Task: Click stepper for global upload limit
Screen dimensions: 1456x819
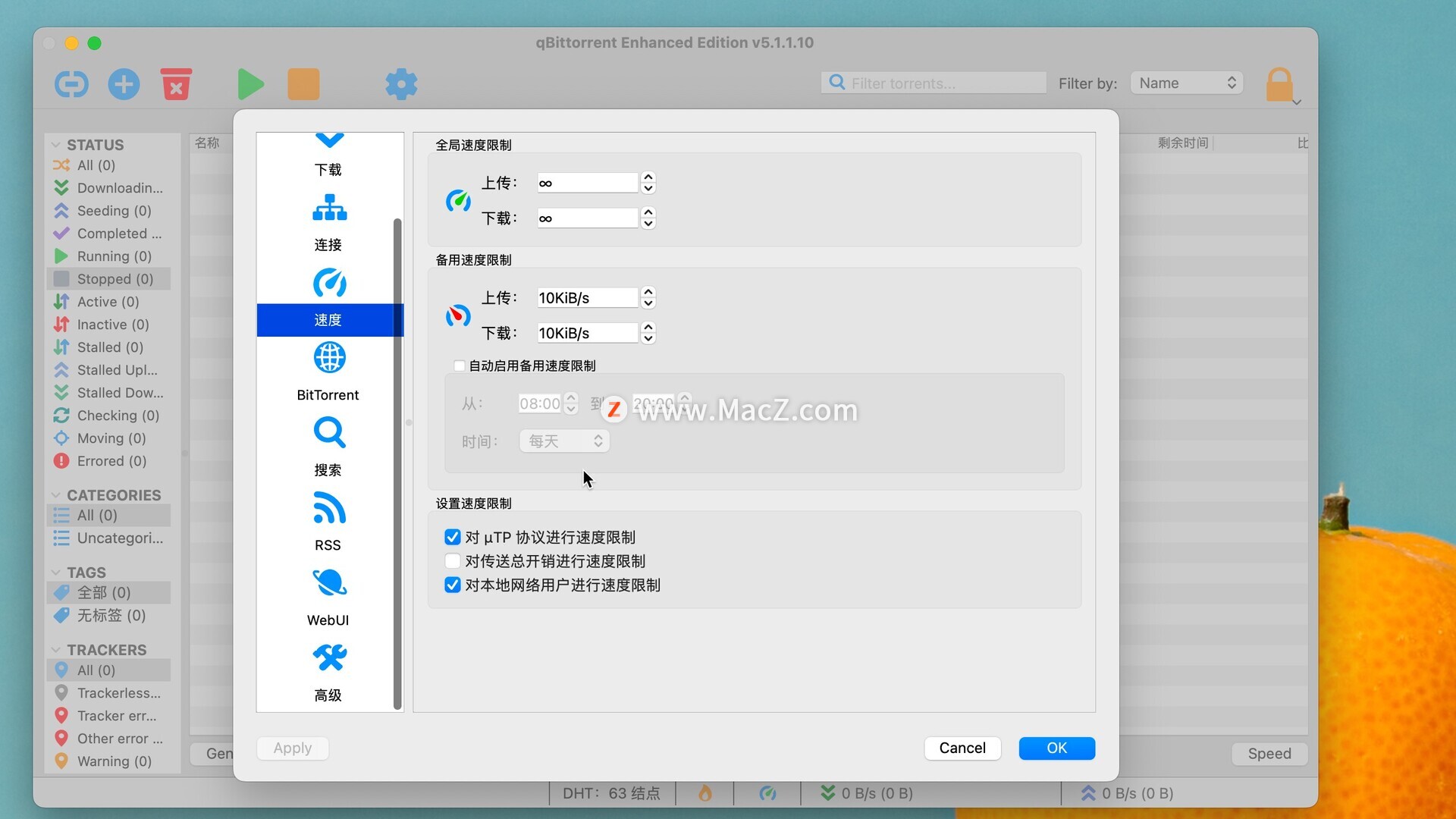Action: (x=648, y=183)
